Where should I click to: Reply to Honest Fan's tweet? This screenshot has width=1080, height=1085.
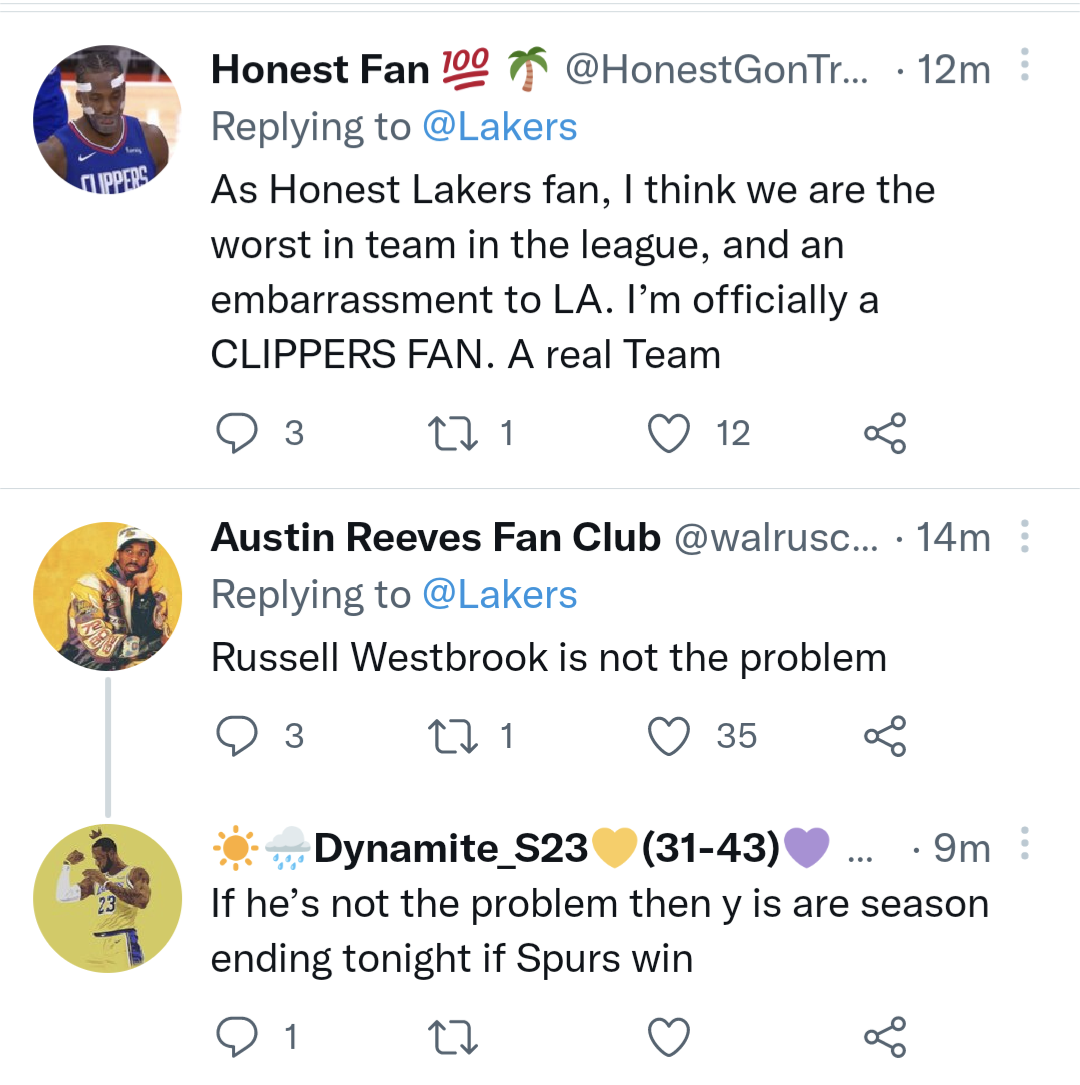[236, 432]
